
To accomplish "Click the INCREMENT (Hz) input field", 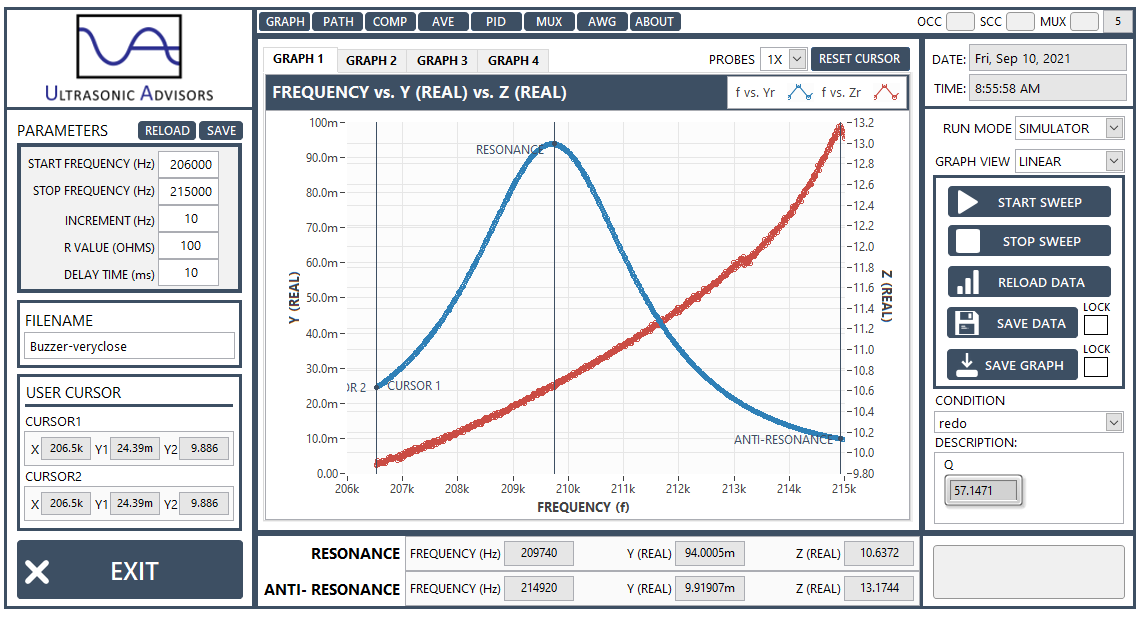I will pos(189,219).
